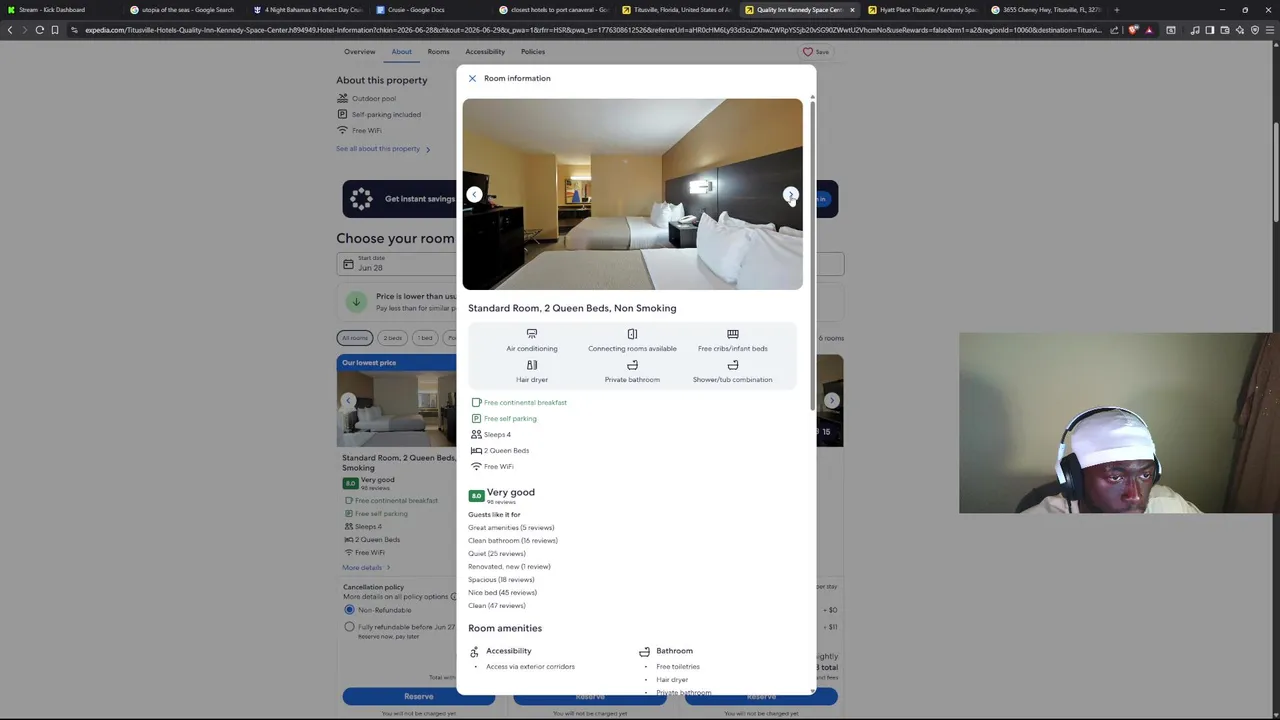
Task: Show next room photo in dialog
Action: point(790,195)
